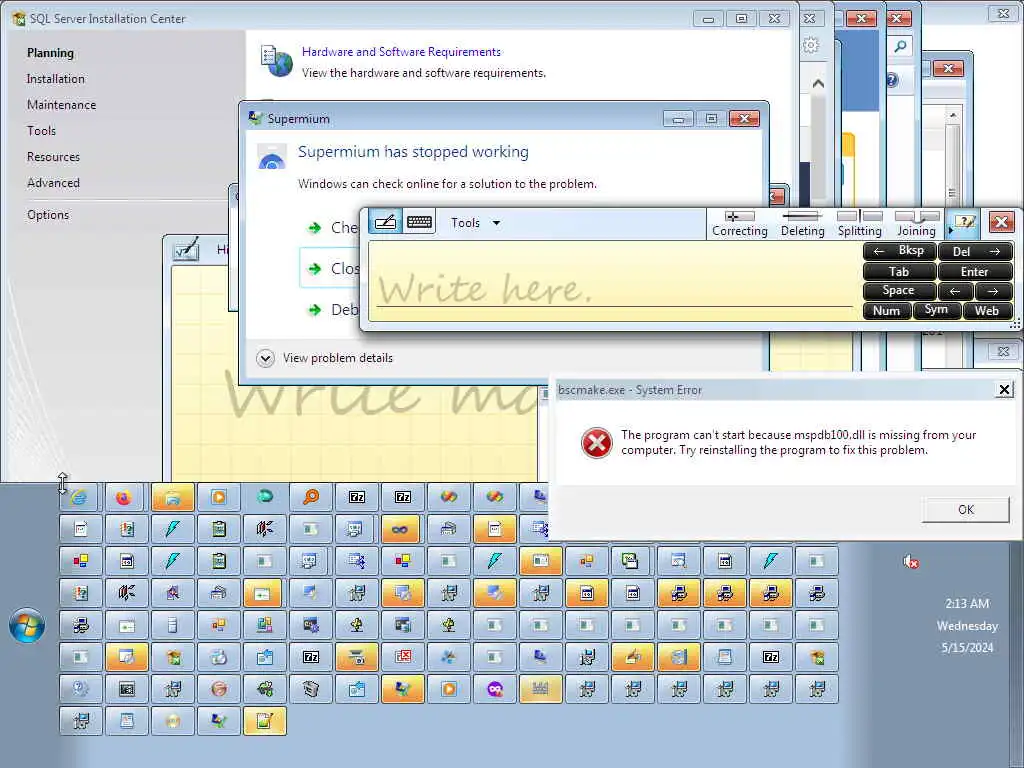This screenshot has width=1024, height=768.
Task: Close the bscmake.exe System Error dialog
Action: (x=1004, y=390)
